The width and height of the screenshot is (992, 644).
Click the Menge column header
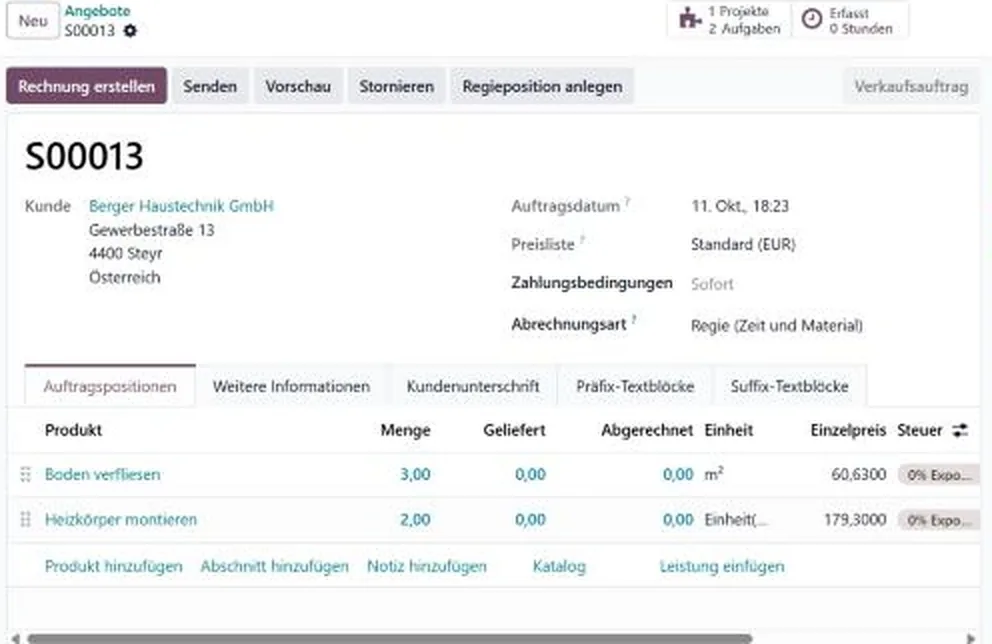[405, 430]
